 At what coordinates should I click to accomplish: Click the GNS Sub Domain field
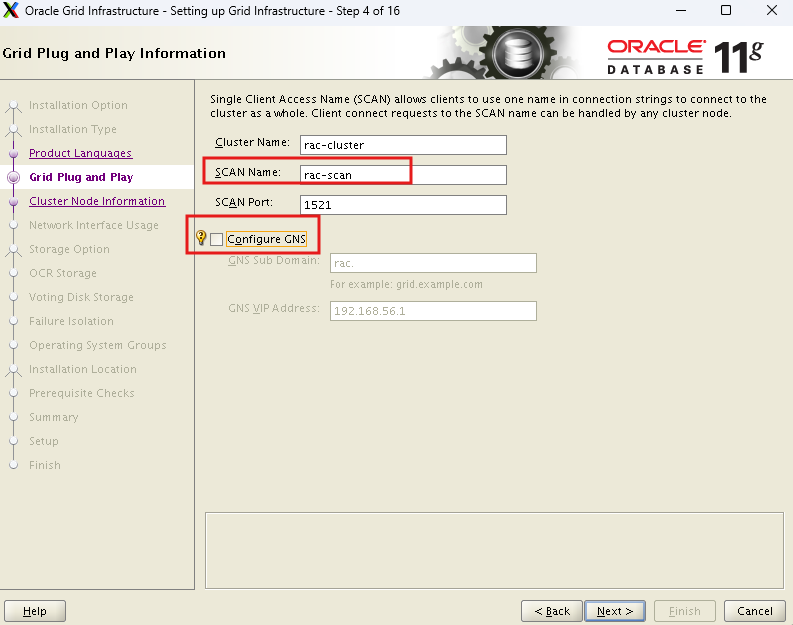[433, 263]
